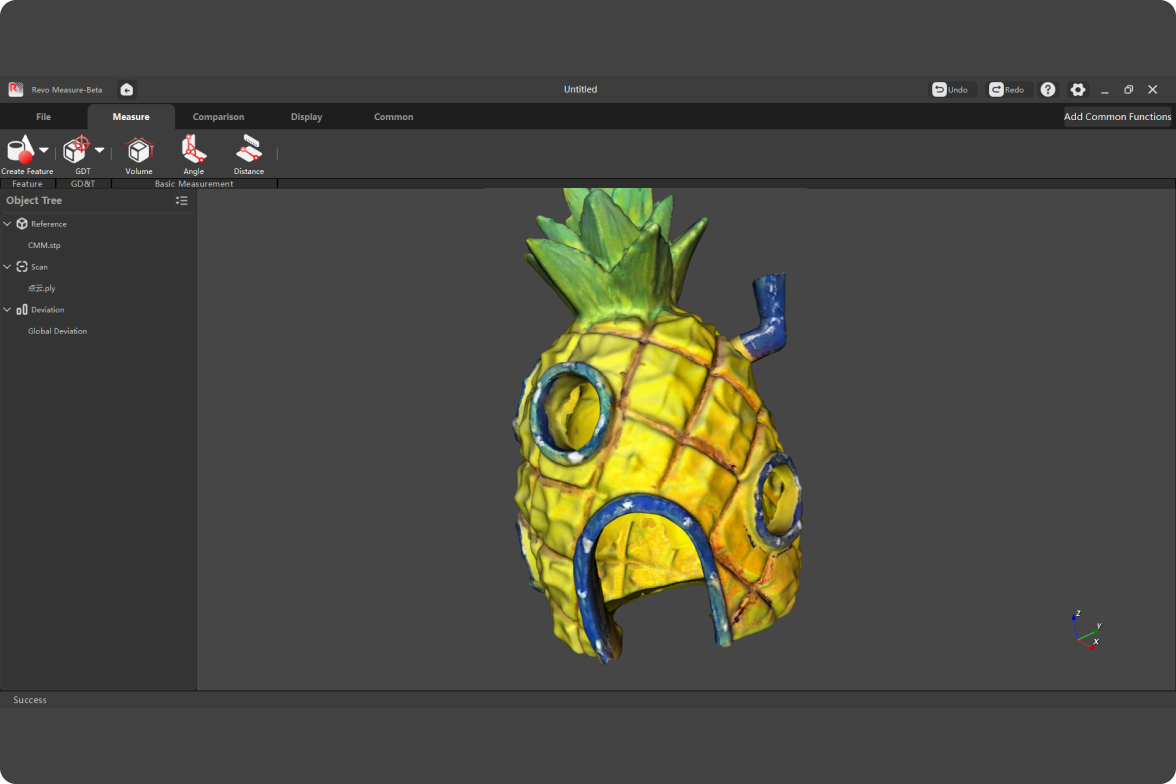The width and height of the screenshot is (1176, 784).
Task: Collapse the Reference tree node
Action: (8, 224)
